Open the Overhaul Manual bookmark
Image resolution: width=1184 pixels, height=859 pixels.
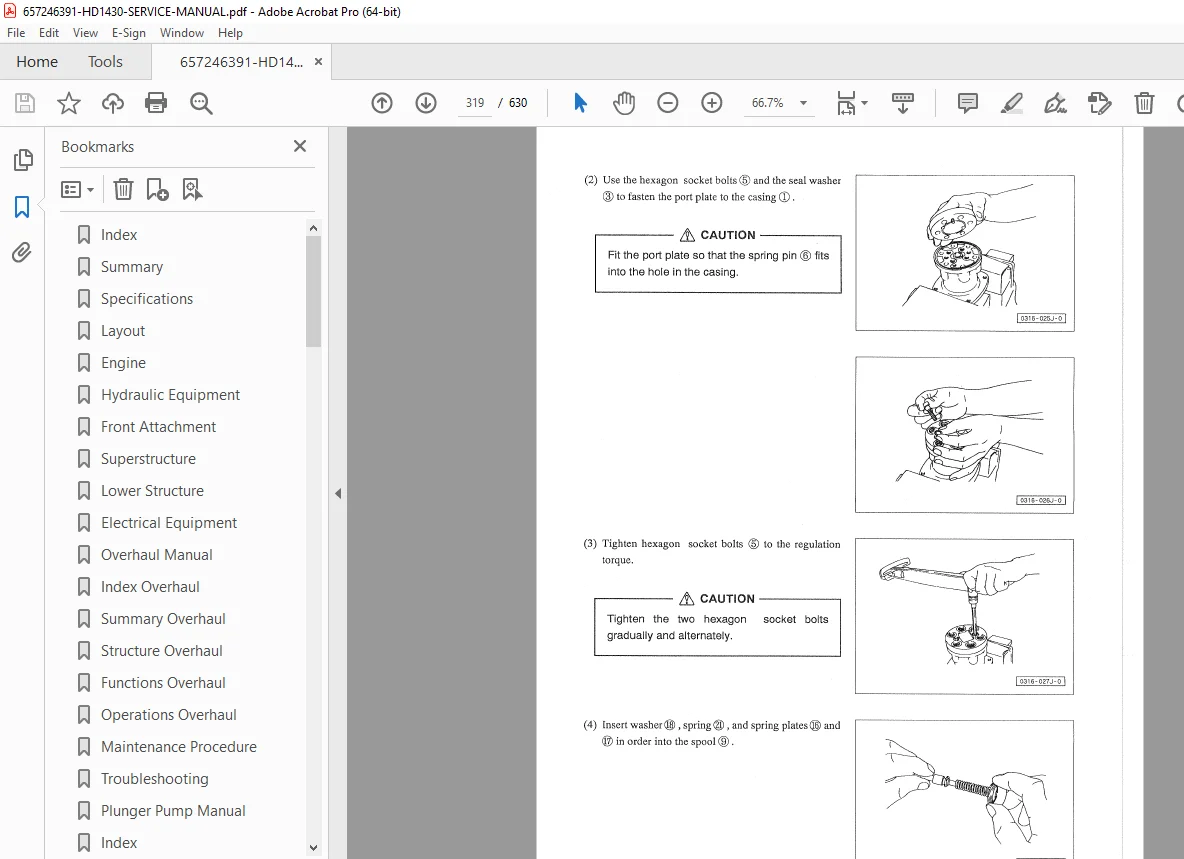(x=156, y=555)
